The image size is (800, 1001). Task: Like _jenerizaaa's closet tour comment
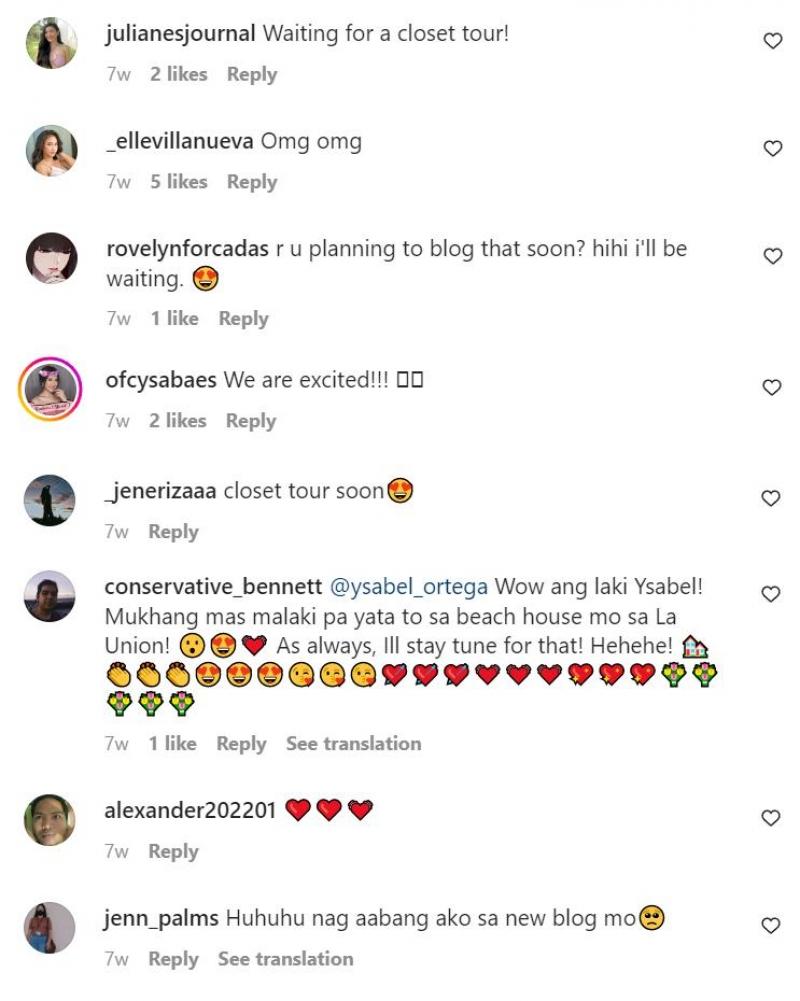tap(772, 499)
